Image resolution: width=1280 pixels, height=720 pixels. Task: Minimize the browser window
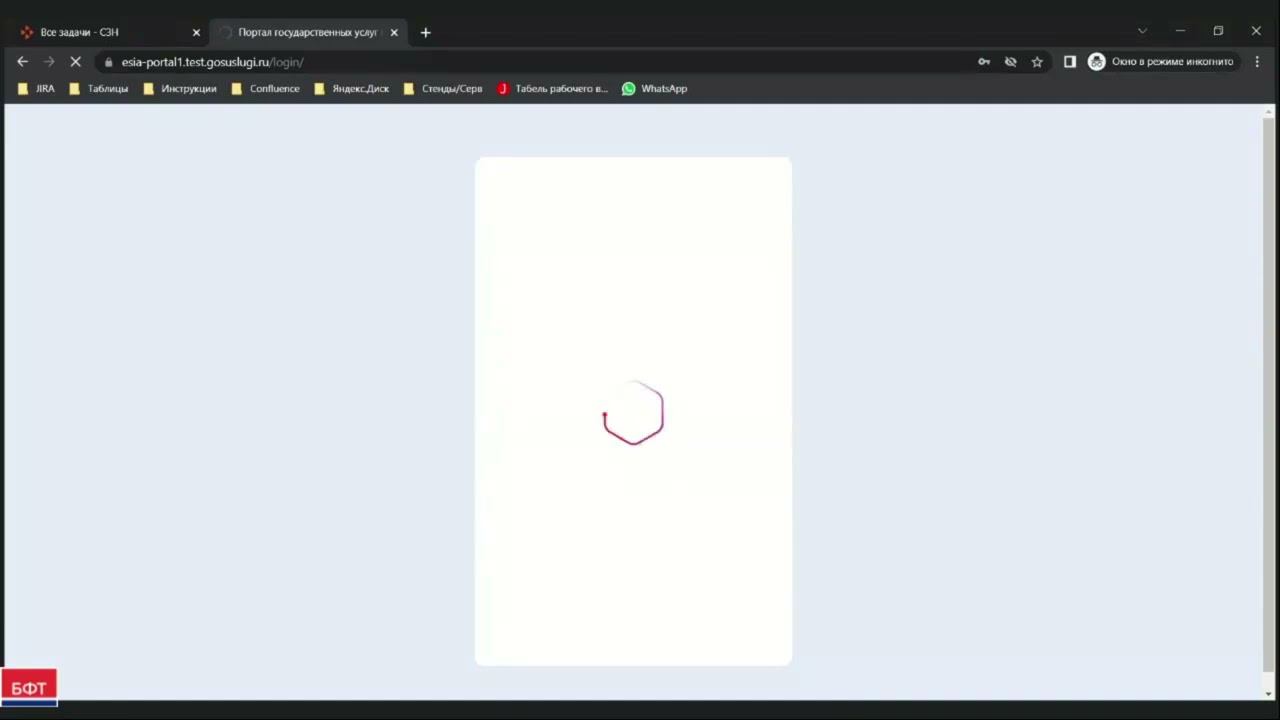pos(1180,31)
